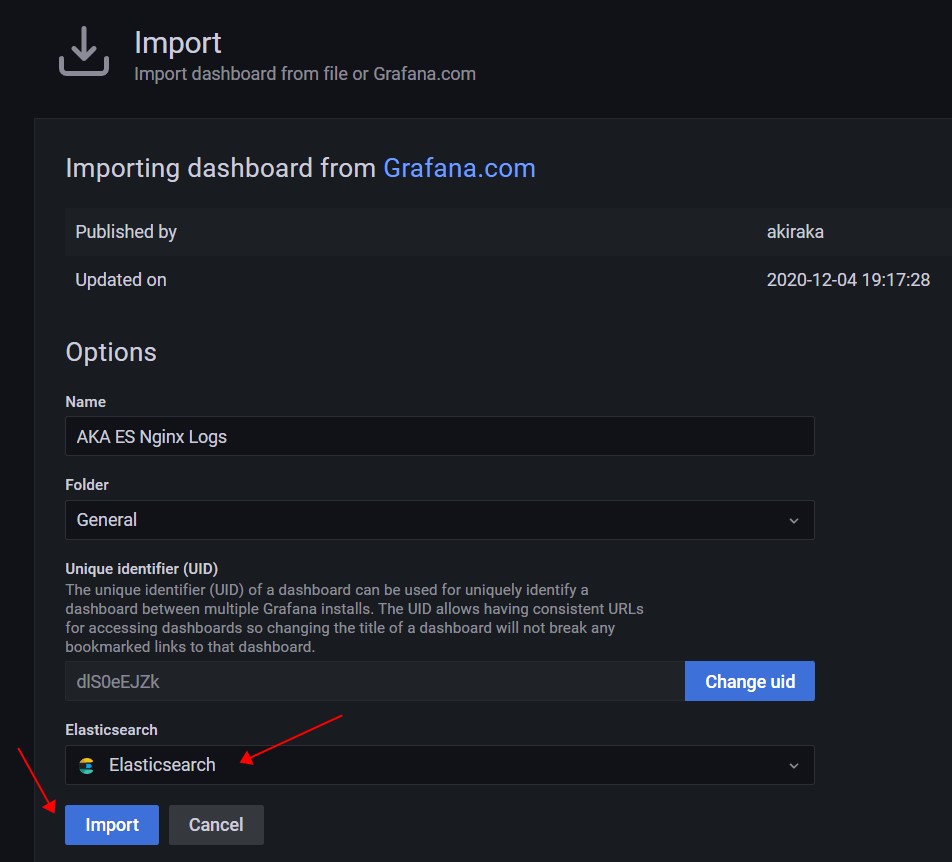Click the Published by label

(x=126, y=231)
